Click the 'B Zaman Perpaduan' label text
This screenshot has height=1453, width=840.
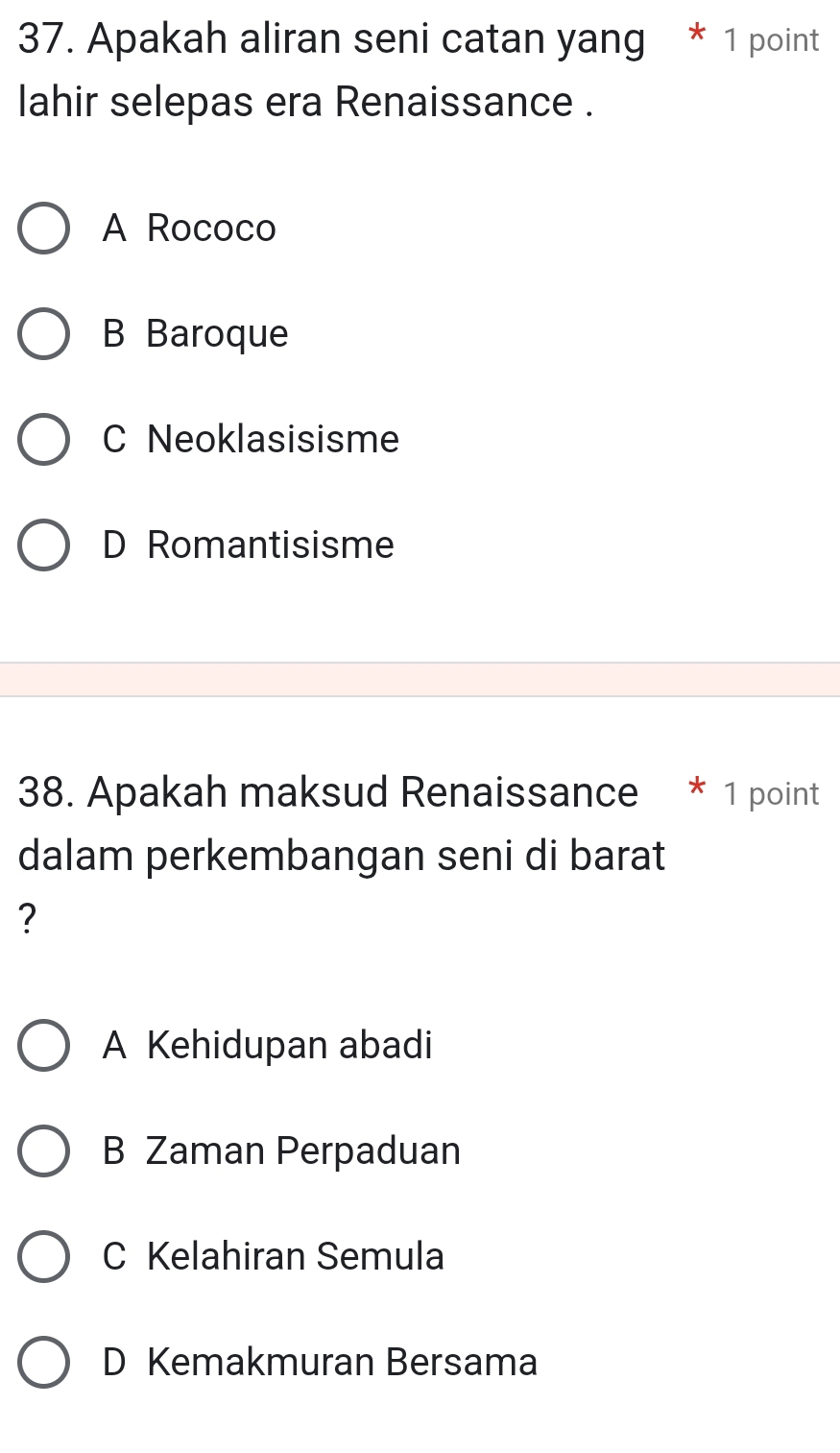pyautogui.click(x=282, y=1150)
